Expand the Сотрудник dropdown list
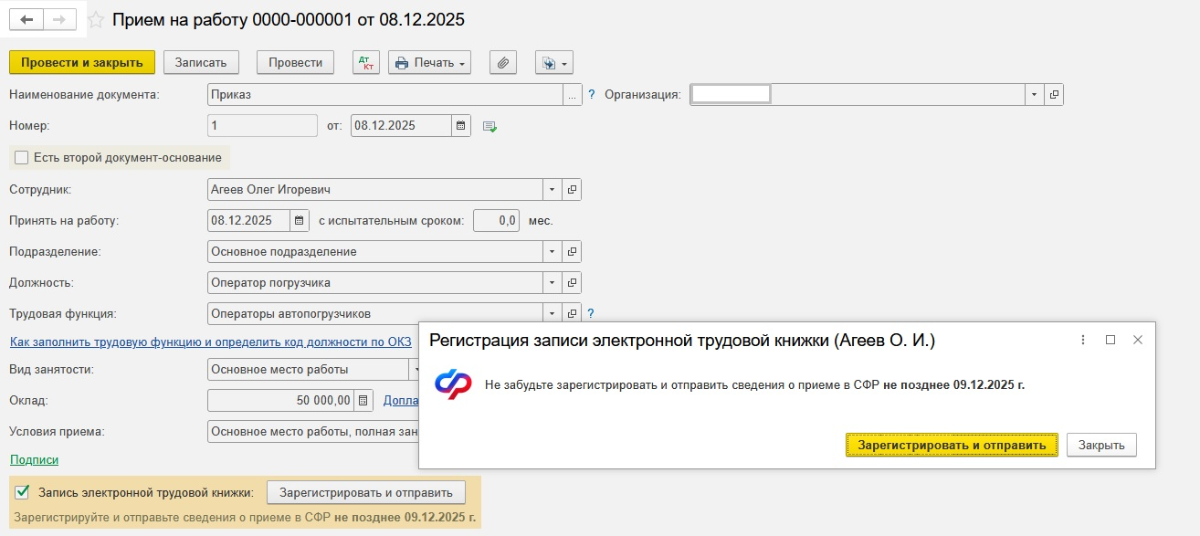This screenshot has height=536, width=1200. 552,189
